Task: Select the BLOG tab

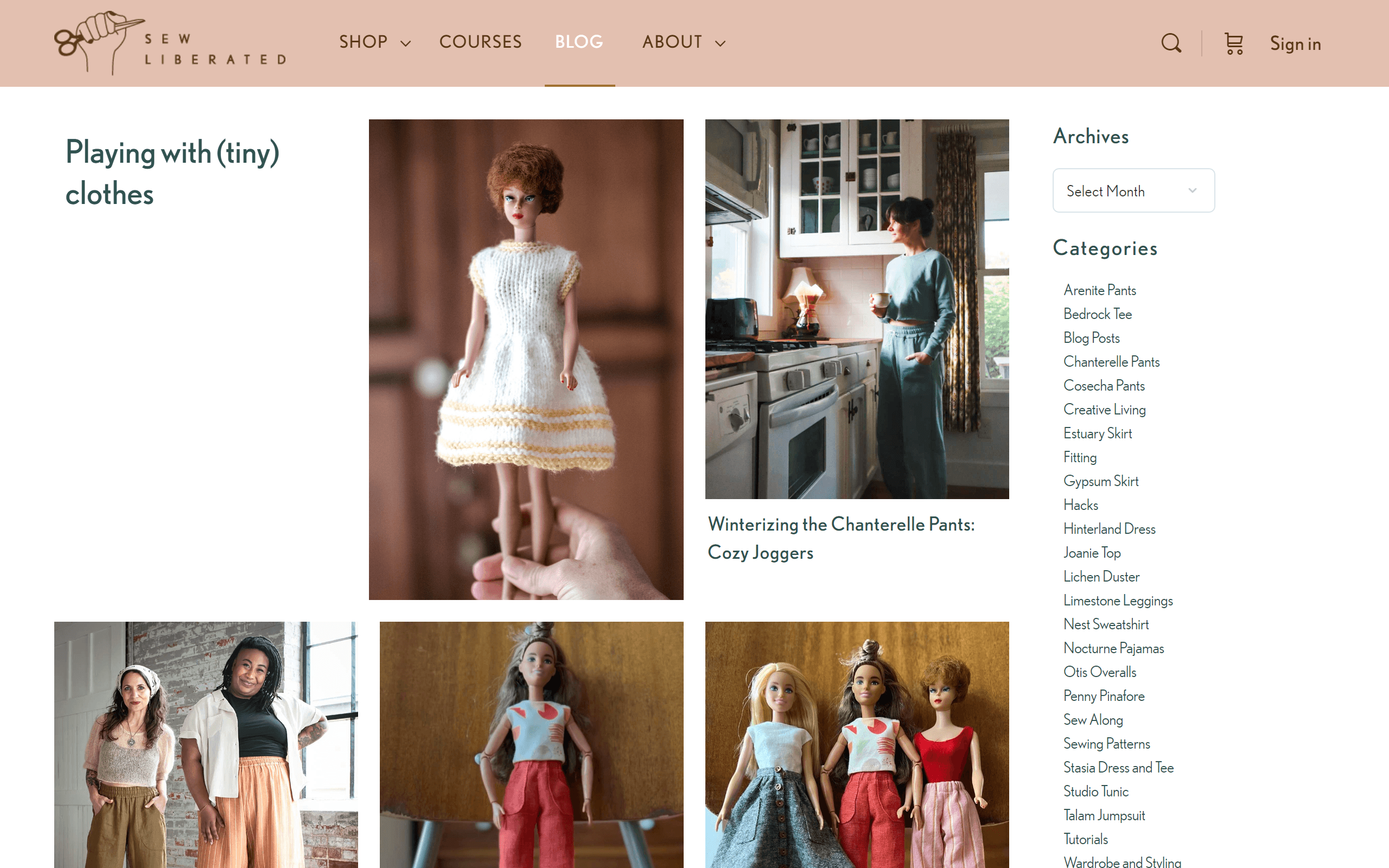Action: (x=578, y=42)
